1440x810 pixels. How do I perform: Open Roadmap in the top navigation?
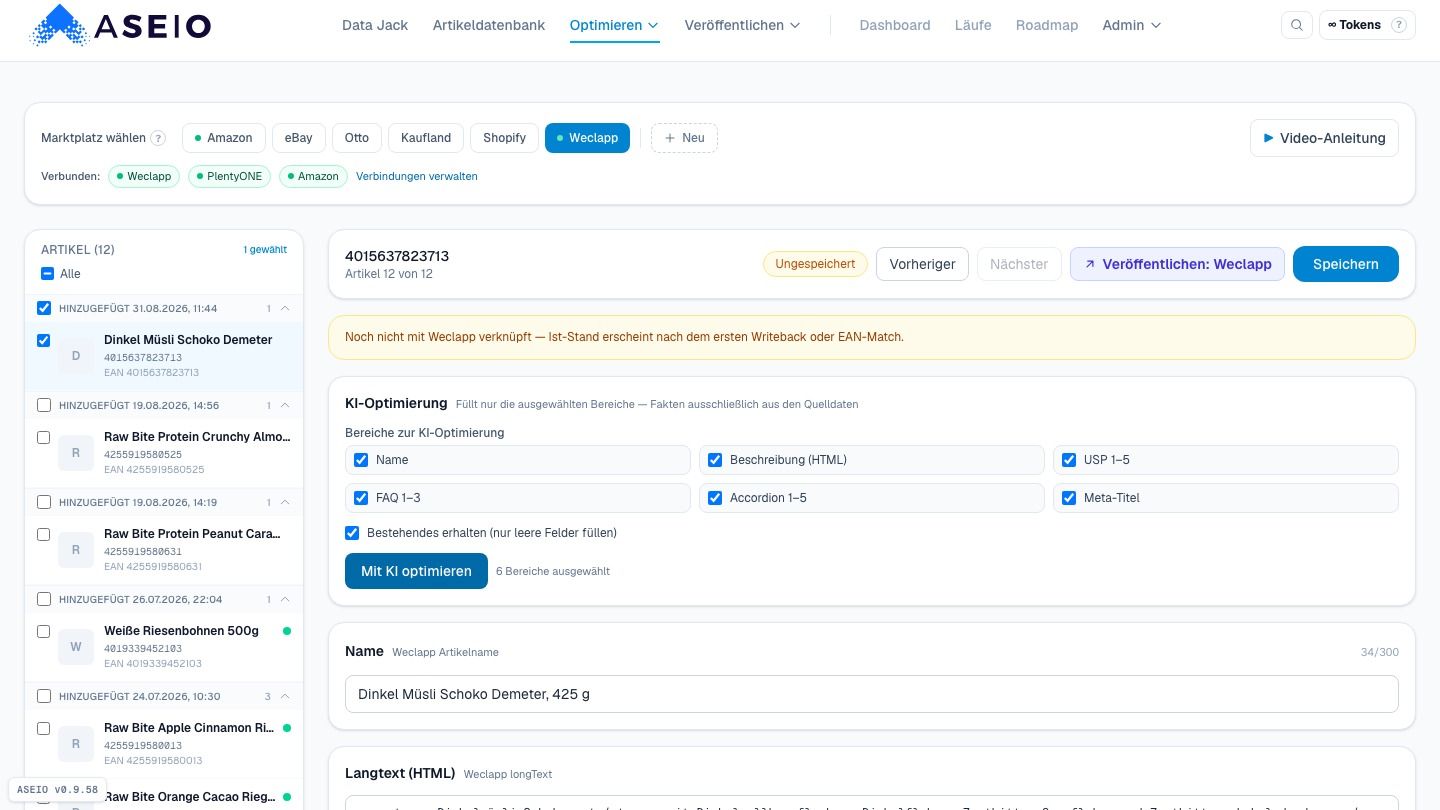(1047, 25)
